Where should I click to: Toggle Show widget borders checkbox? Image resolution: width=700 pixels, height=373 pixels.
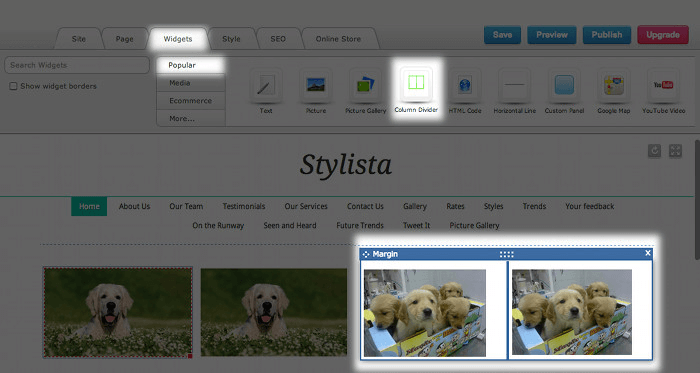coord(13,86)
